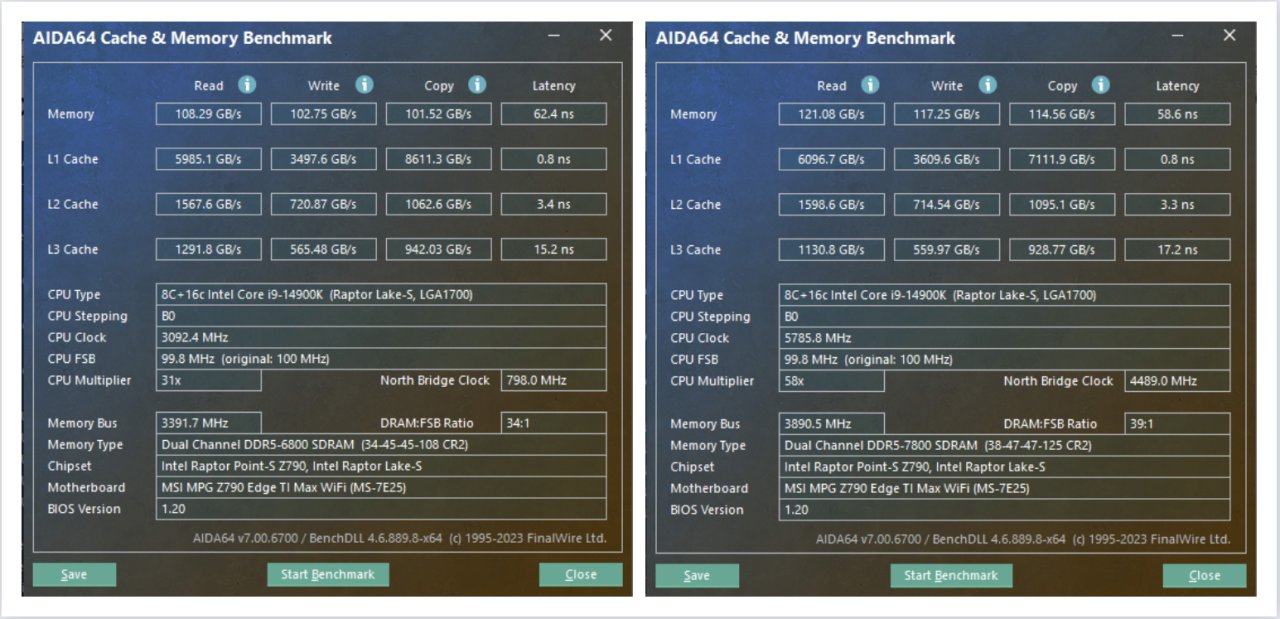Minimize the right AIDA64 window
This screenshot has height=619, width=1280.
pos(1179,37)
